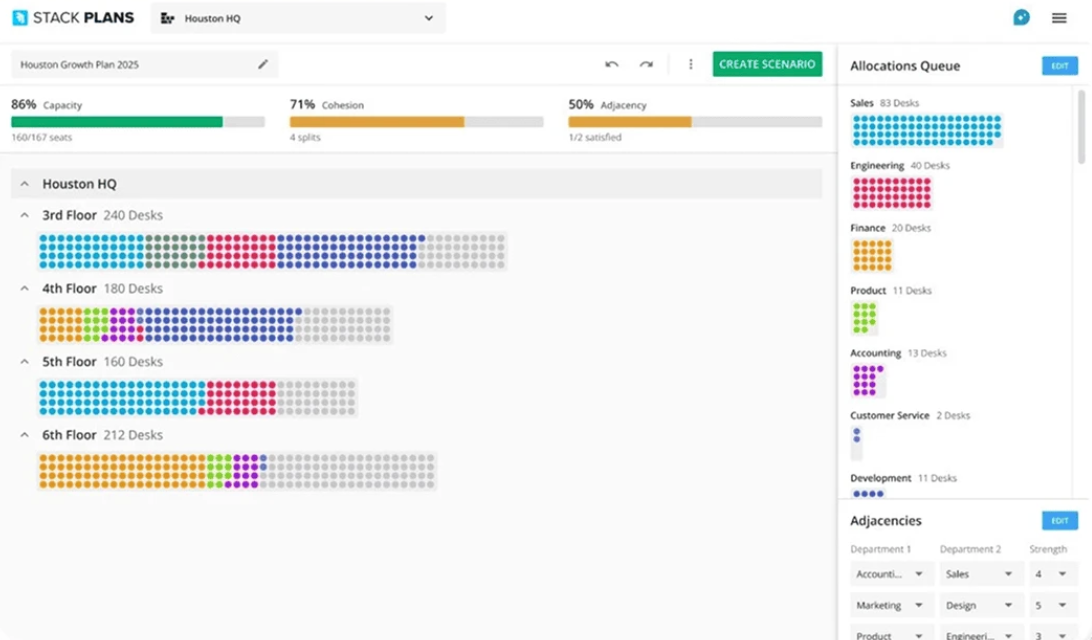This screenshot has width=1092, height=640.
Task: Click the Adjacency progress bar
Action: (695, 122)
